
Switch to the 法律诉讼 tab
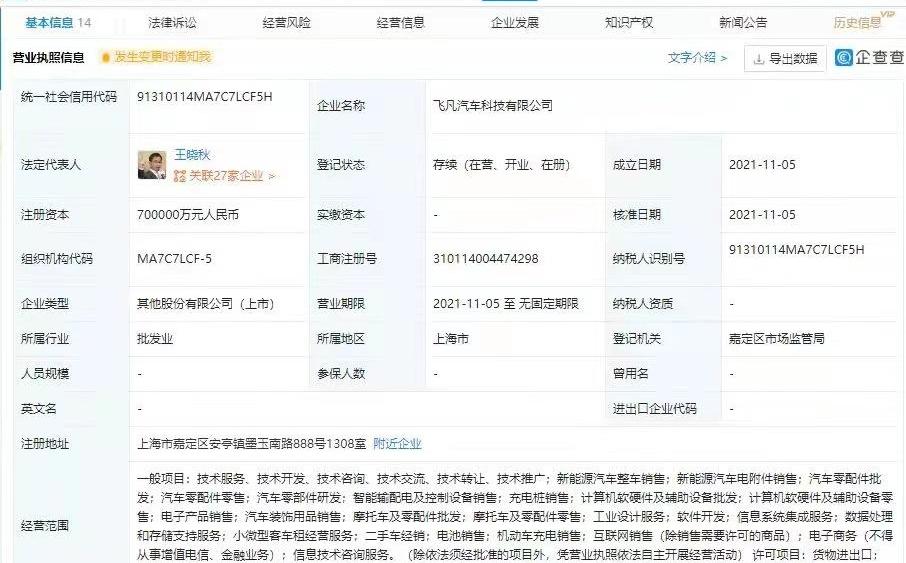click(172, 22)
